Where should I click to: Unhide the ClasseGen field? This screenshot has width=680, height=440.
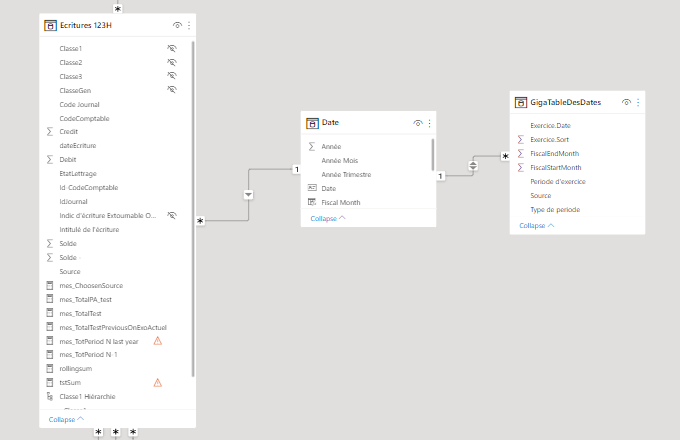172,90
